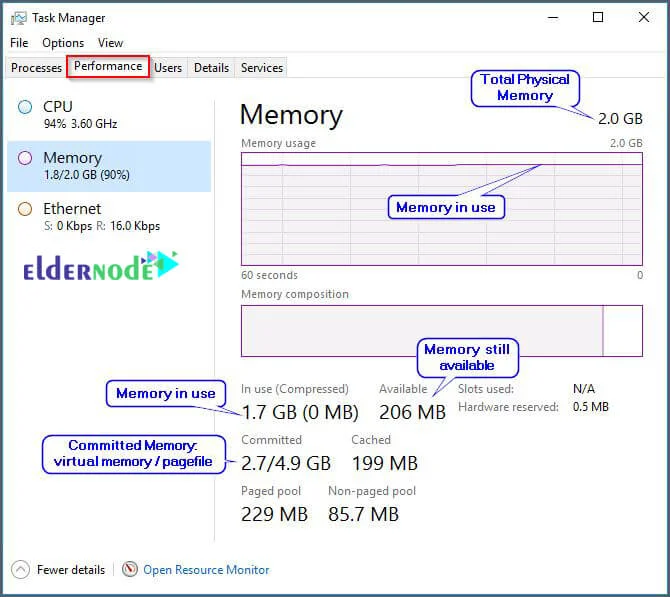
Task: Click the Memory circle icon in sidebar
Action: (25, 158)
